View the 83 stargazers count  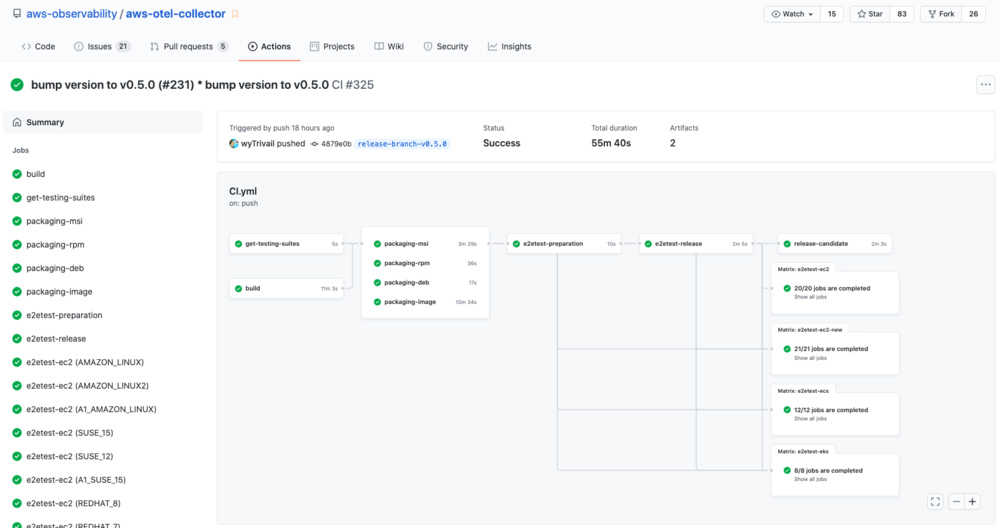pos(902,14)
